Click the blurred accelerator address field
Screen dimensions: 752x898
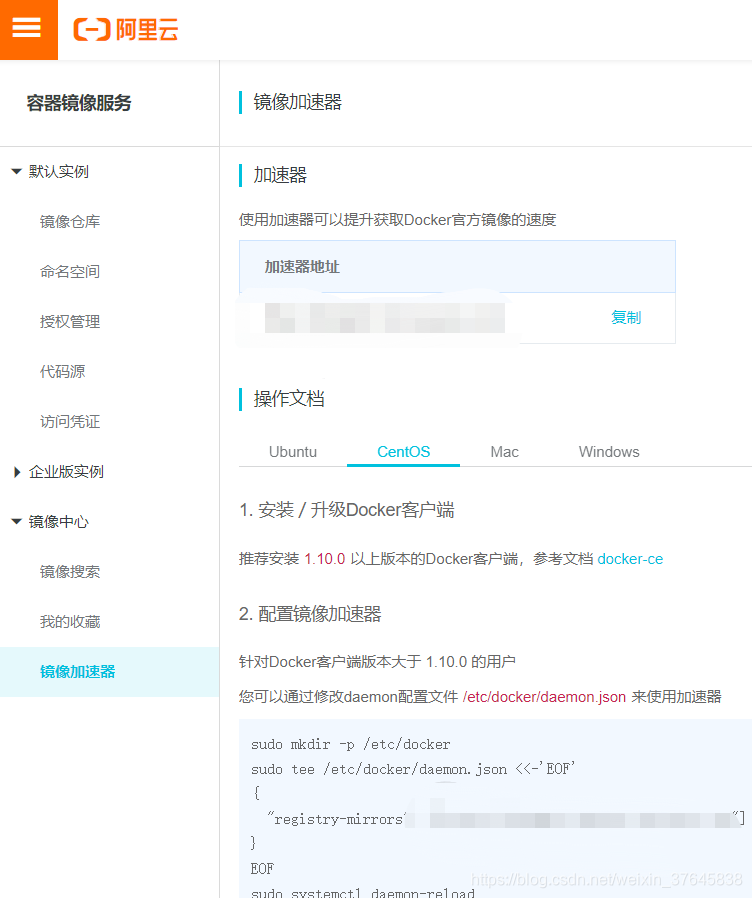[x=385, y=318]
